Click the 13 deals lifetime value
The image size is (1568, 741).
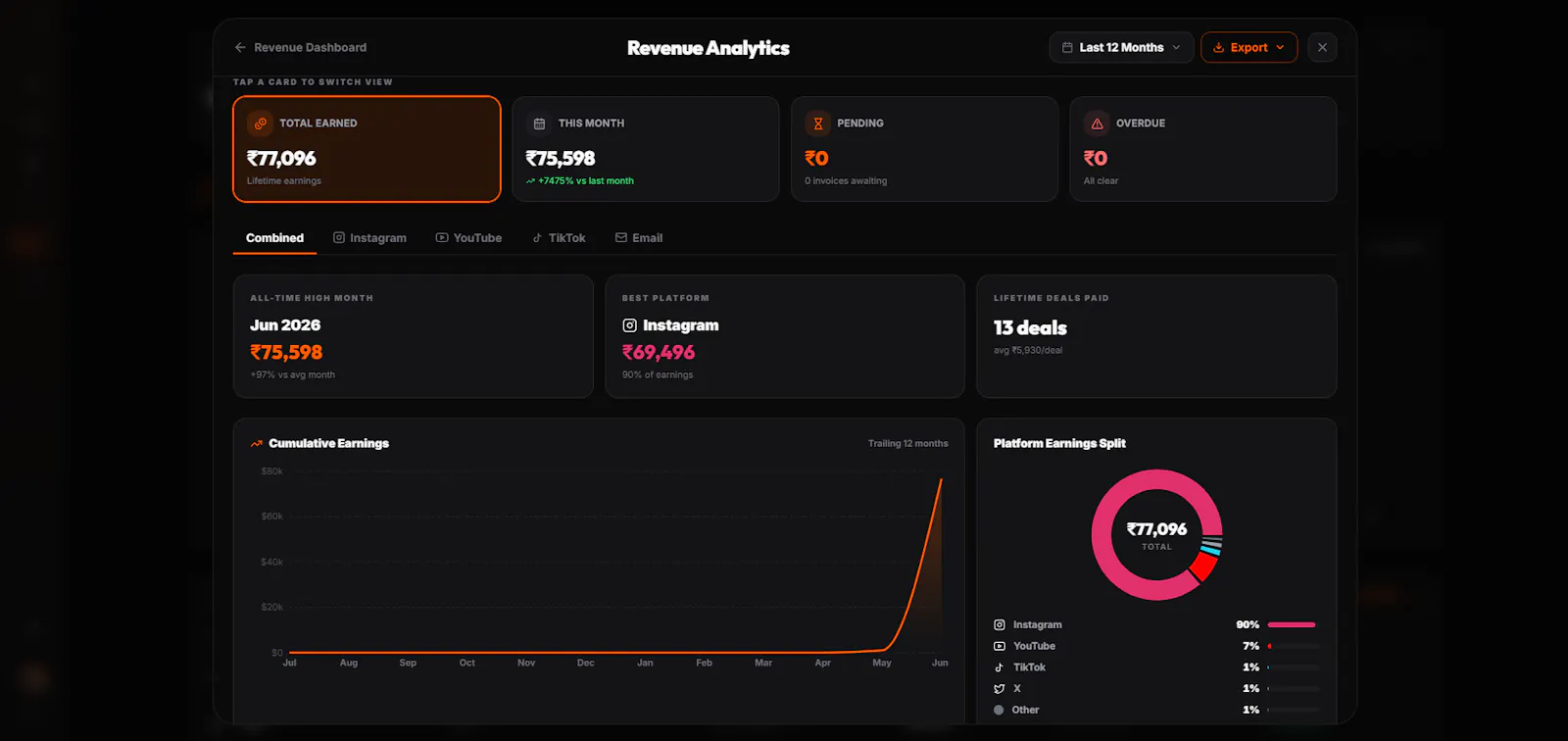[x=1030, y=328]
